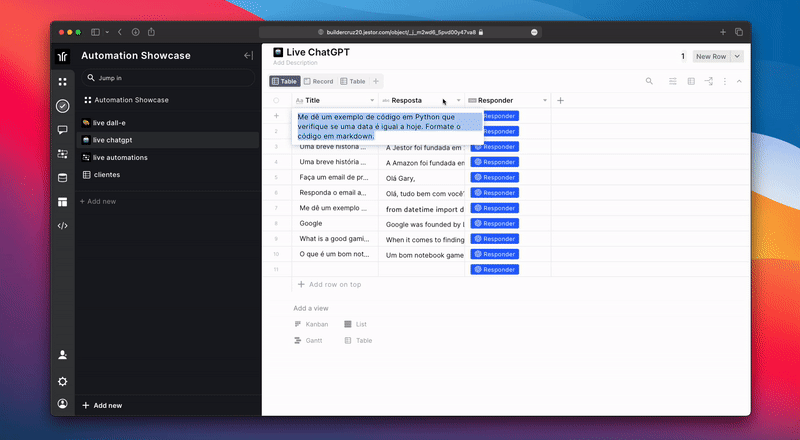800x440 pixels.
Task: Click Safari sidebar toggle icon
Action: point(95,32)
